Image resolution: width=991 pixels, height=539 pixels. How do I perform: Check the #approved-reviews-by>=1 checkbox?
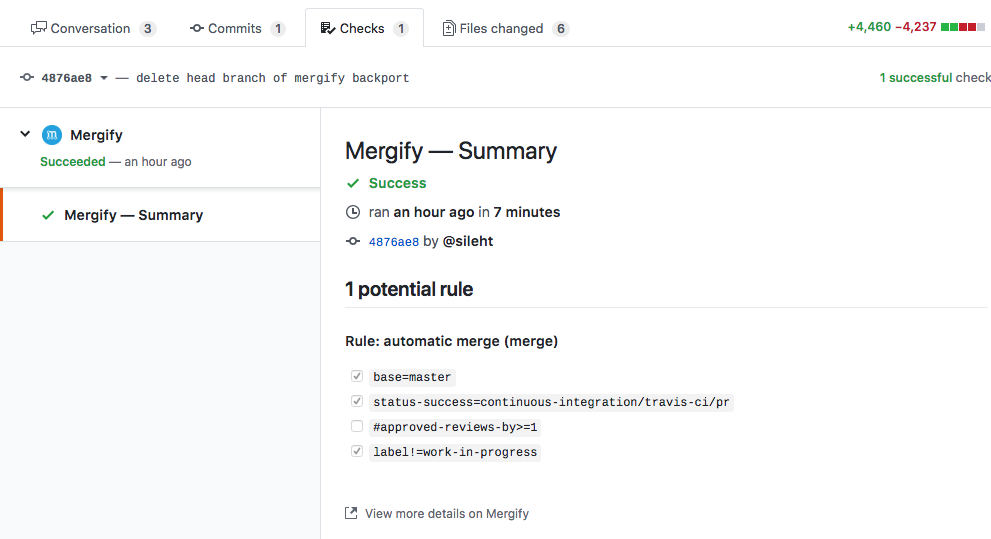[357, 426]
